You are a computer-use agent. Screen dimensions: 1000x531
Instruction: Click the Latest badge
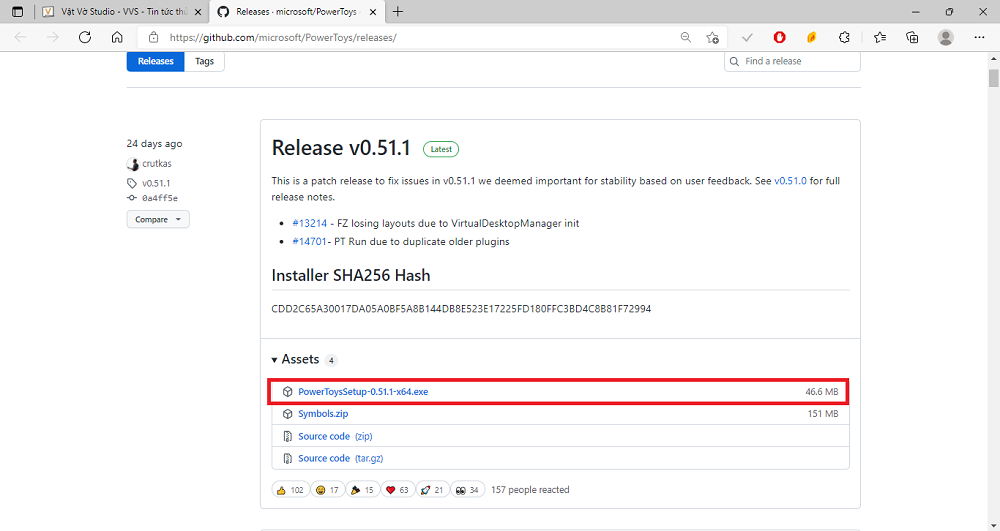[x=441, y=149]
